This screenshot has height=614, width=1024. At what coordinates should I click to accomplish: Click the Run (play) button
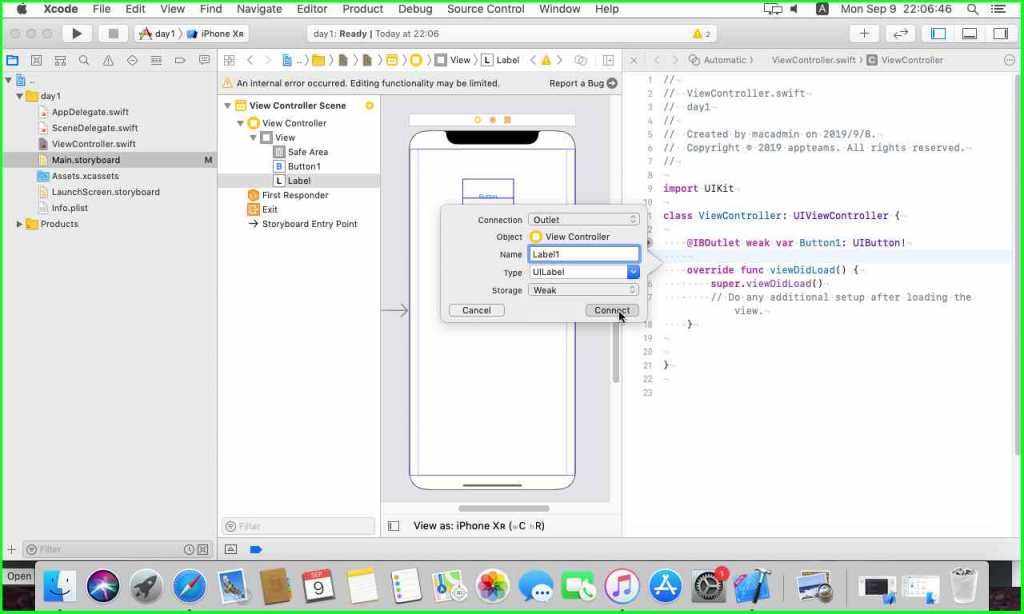coord(77,33)
